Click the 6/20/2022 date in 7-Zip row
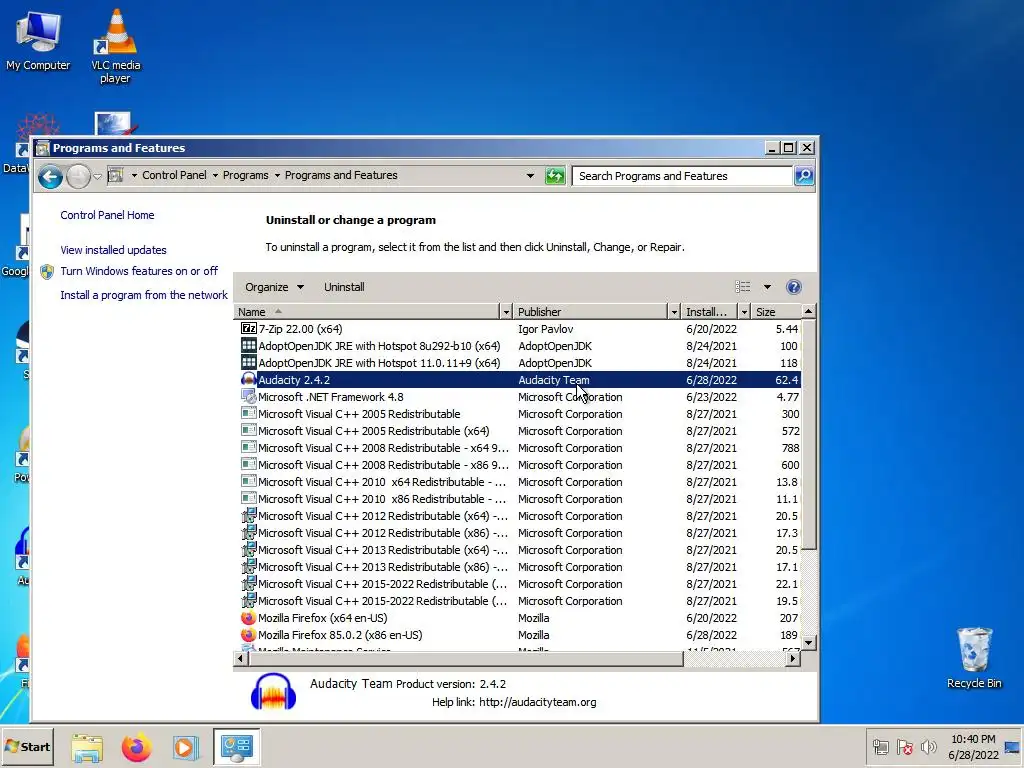This screenshot has height=768, width=1024. tap(711, 329)
